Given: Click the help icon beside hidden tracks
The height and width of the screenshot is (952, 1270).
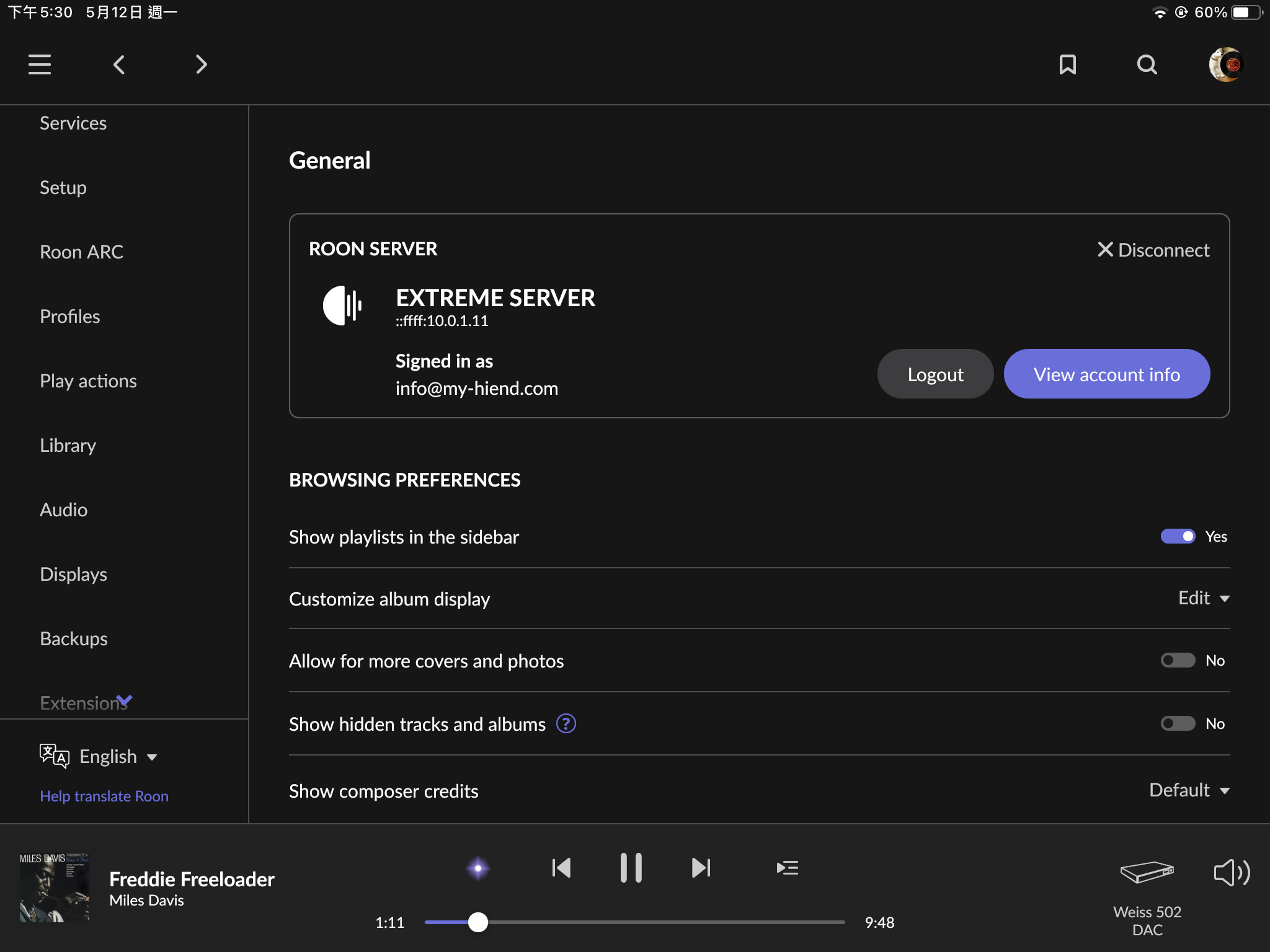Looking at the screenshot, I should (566, 723).
